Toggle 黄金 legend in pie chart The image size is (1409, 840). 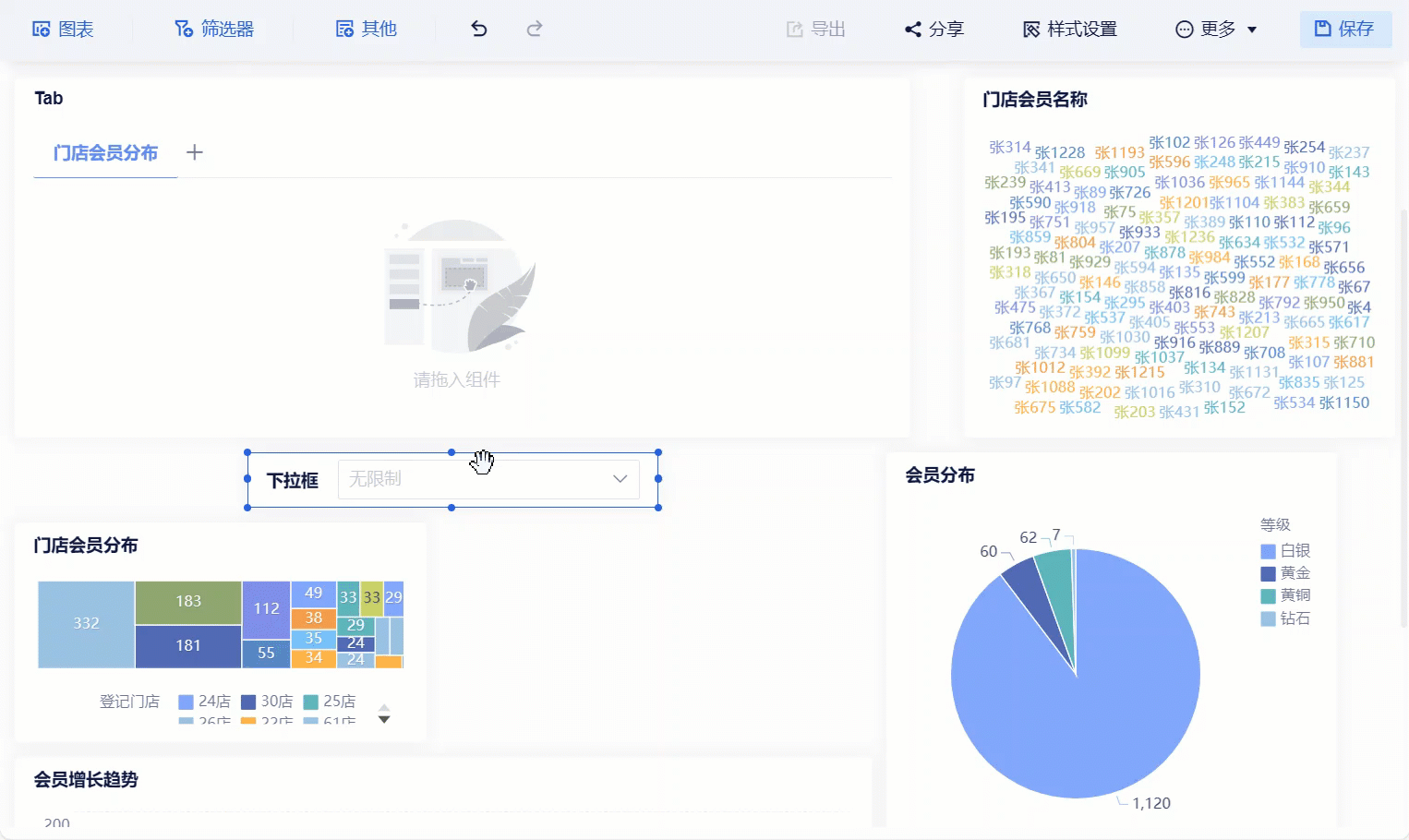(x=1285, y=573)
